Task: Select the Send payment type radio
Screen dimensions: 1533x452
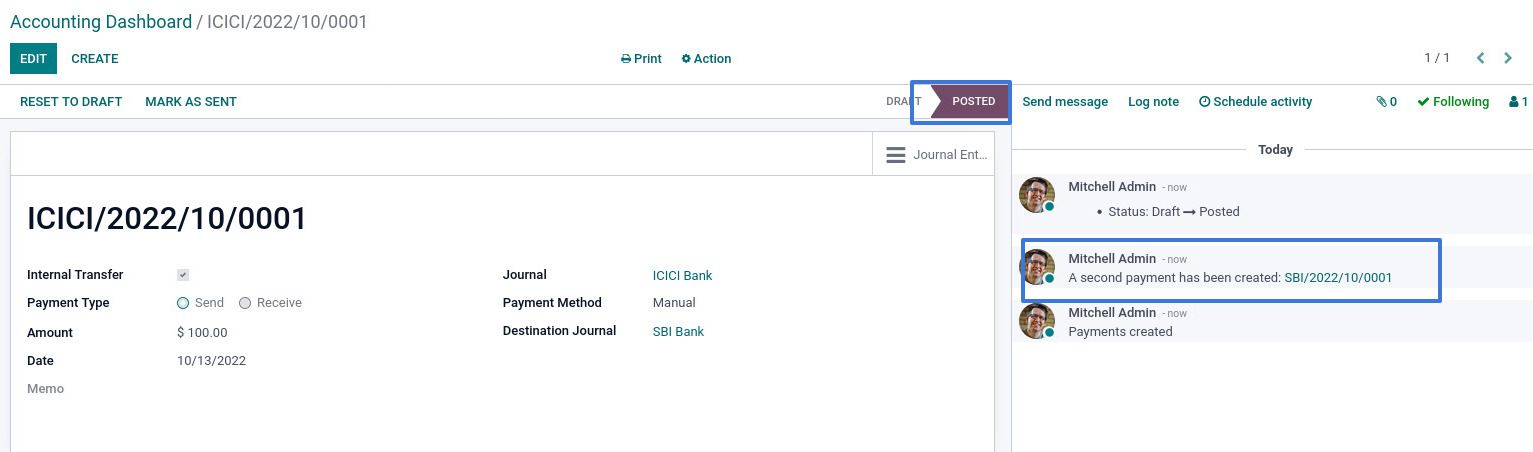Action: click(x=183, y=303)
